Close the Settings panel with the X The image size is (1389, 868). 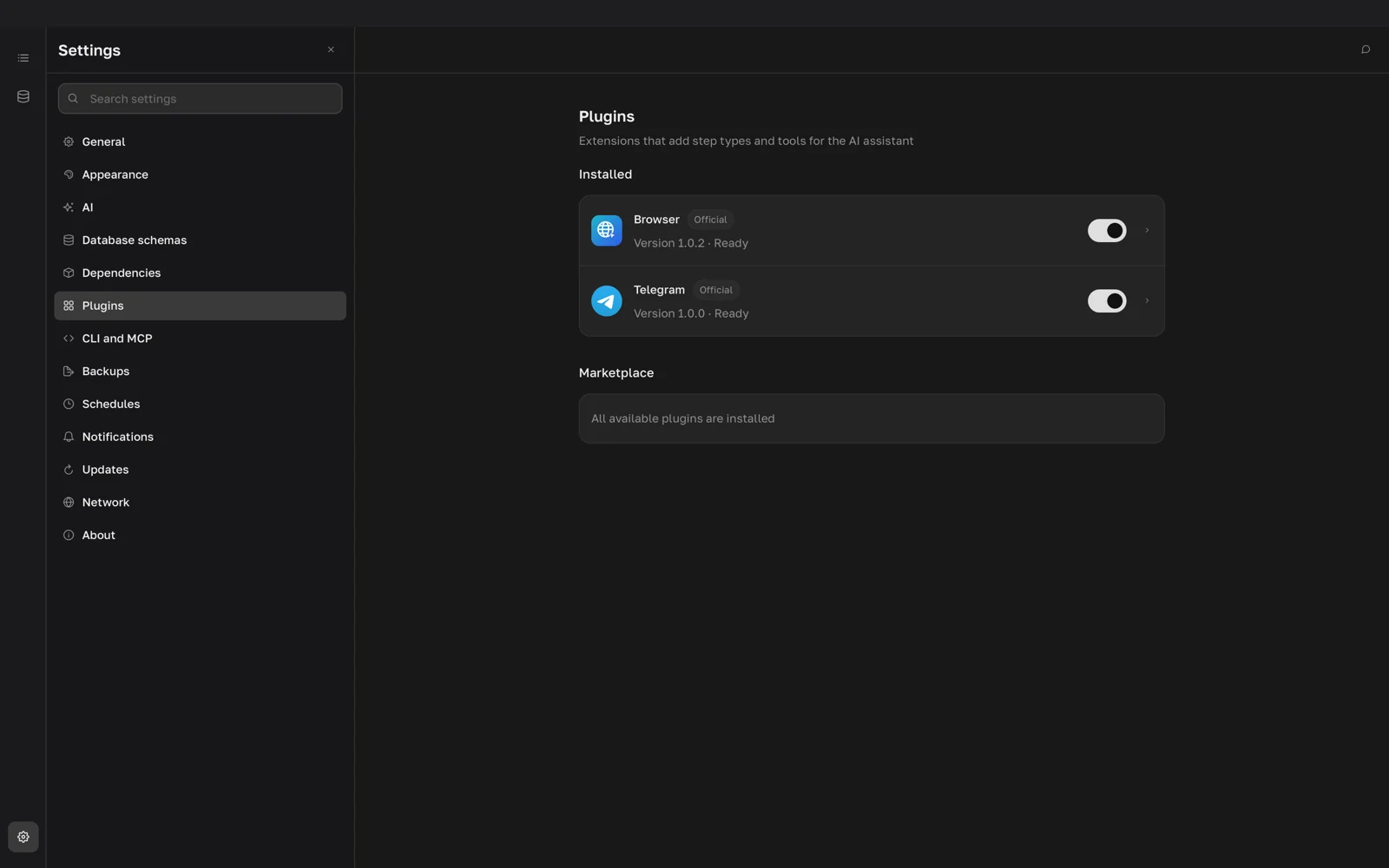tap(331, 49)
